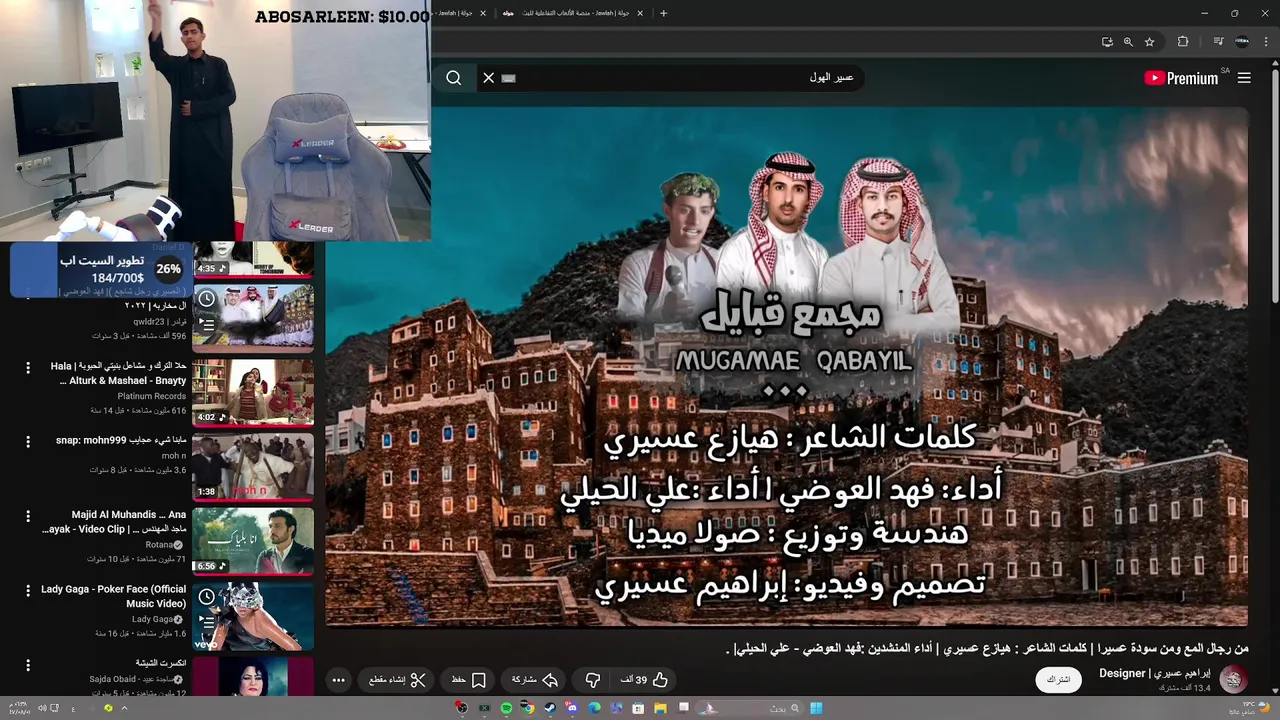Viewport: 1280px width, 720px height.
Task: Open the Windows Start button on the taskbar
Action: (816, 708)
